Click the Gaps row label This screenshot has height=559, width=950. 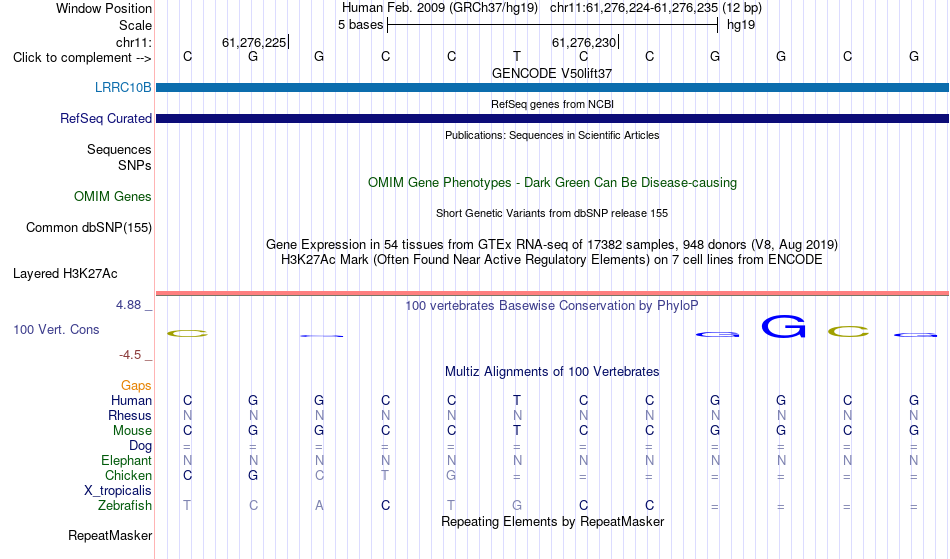click(136, 385)
